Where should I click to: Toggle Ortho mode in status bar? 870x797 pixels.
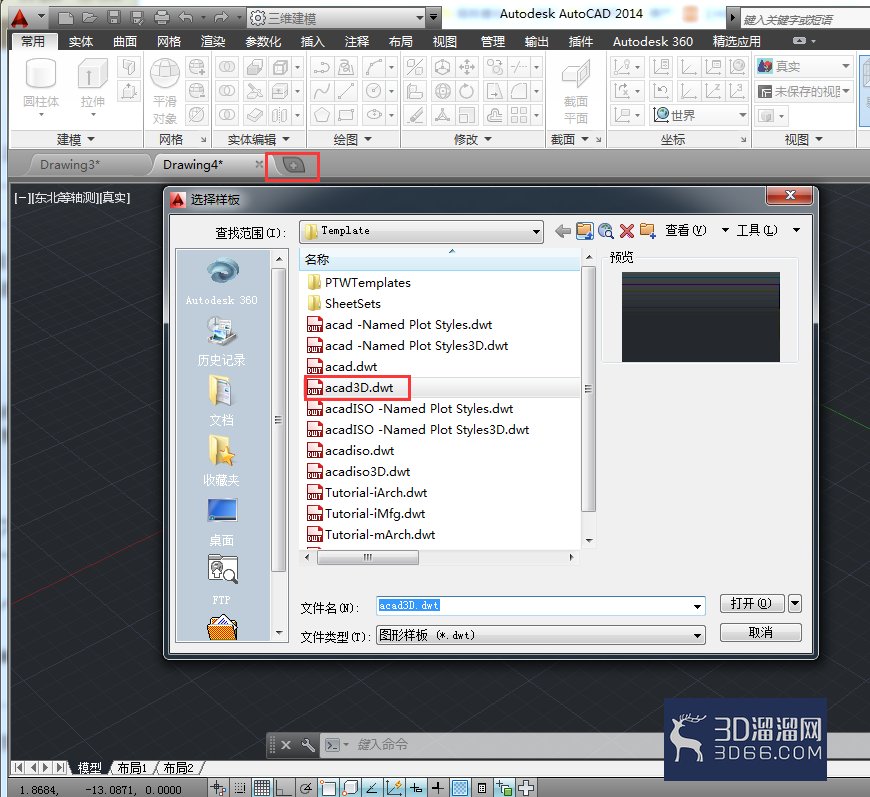284,788
